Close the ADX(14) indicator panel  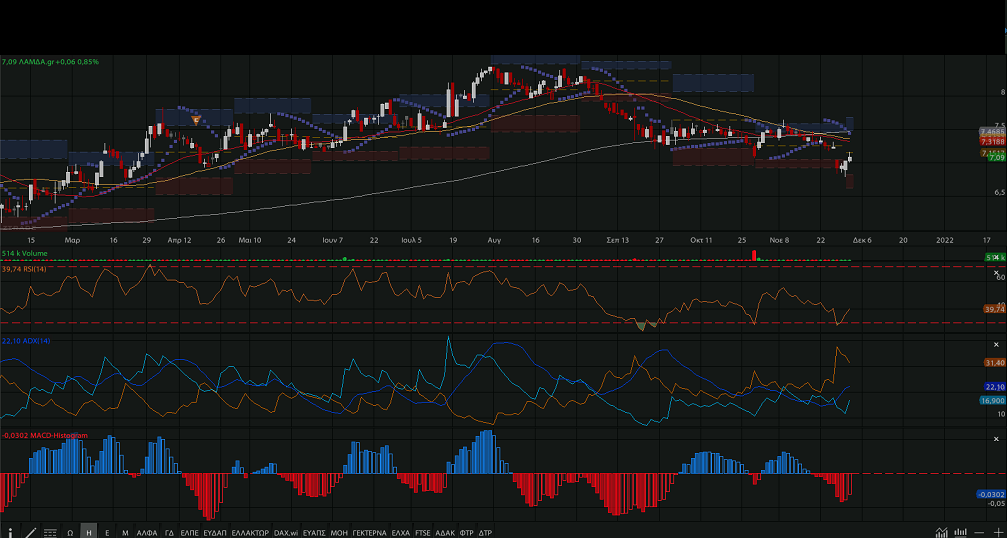click(x=997, y=345)
